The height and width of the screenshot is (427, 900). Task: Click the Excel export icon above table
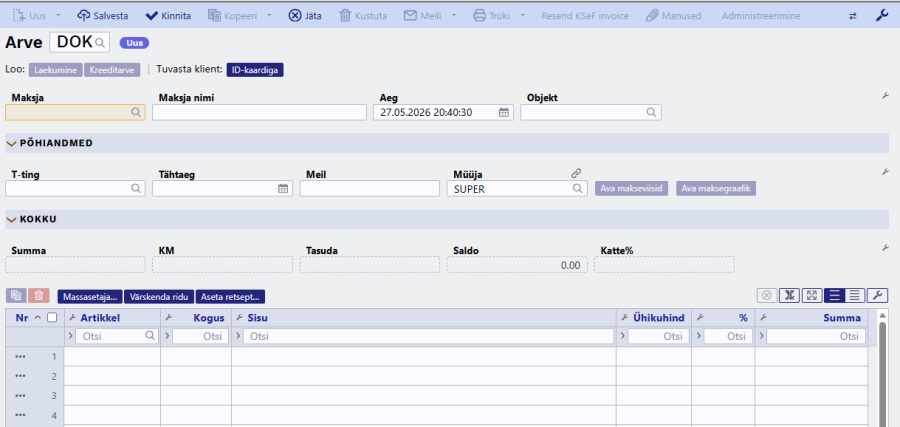789,296
